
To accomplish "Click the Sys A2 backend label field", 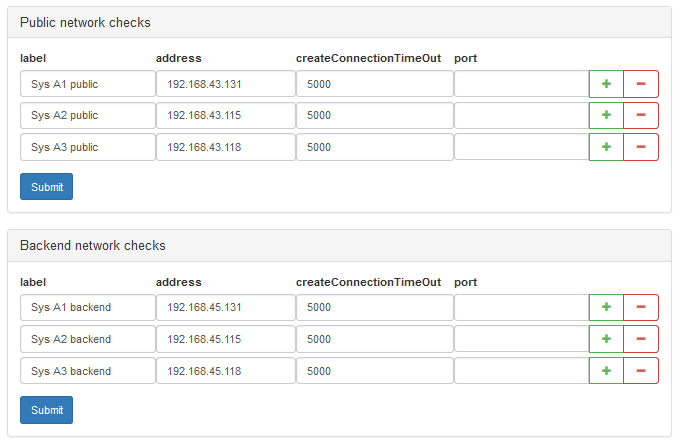I will tap(88, 339).
